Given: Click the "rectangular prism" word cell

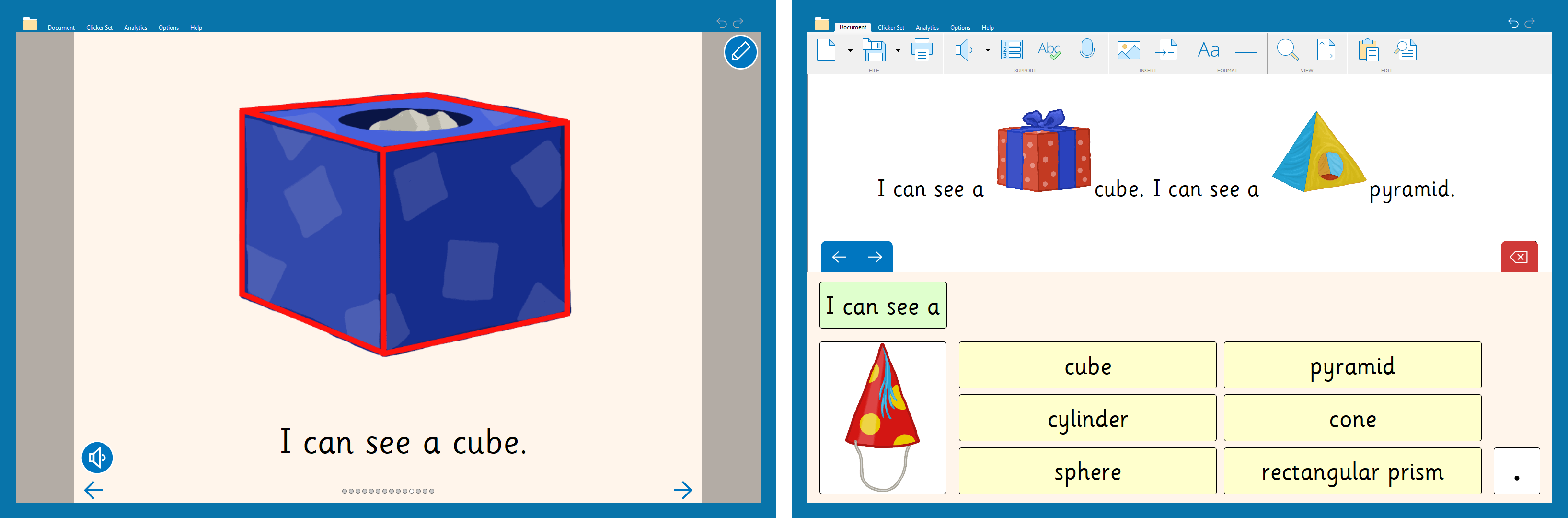Looking at the screenshot, I should pyautogui.click(x=1352, y=471).
